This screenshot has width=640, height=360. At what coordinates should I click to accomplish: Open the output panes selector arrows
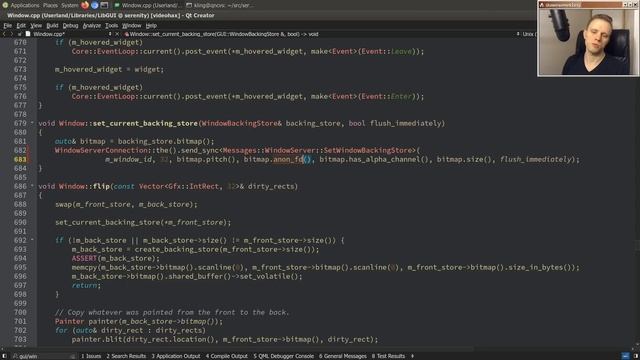[412, 356]
